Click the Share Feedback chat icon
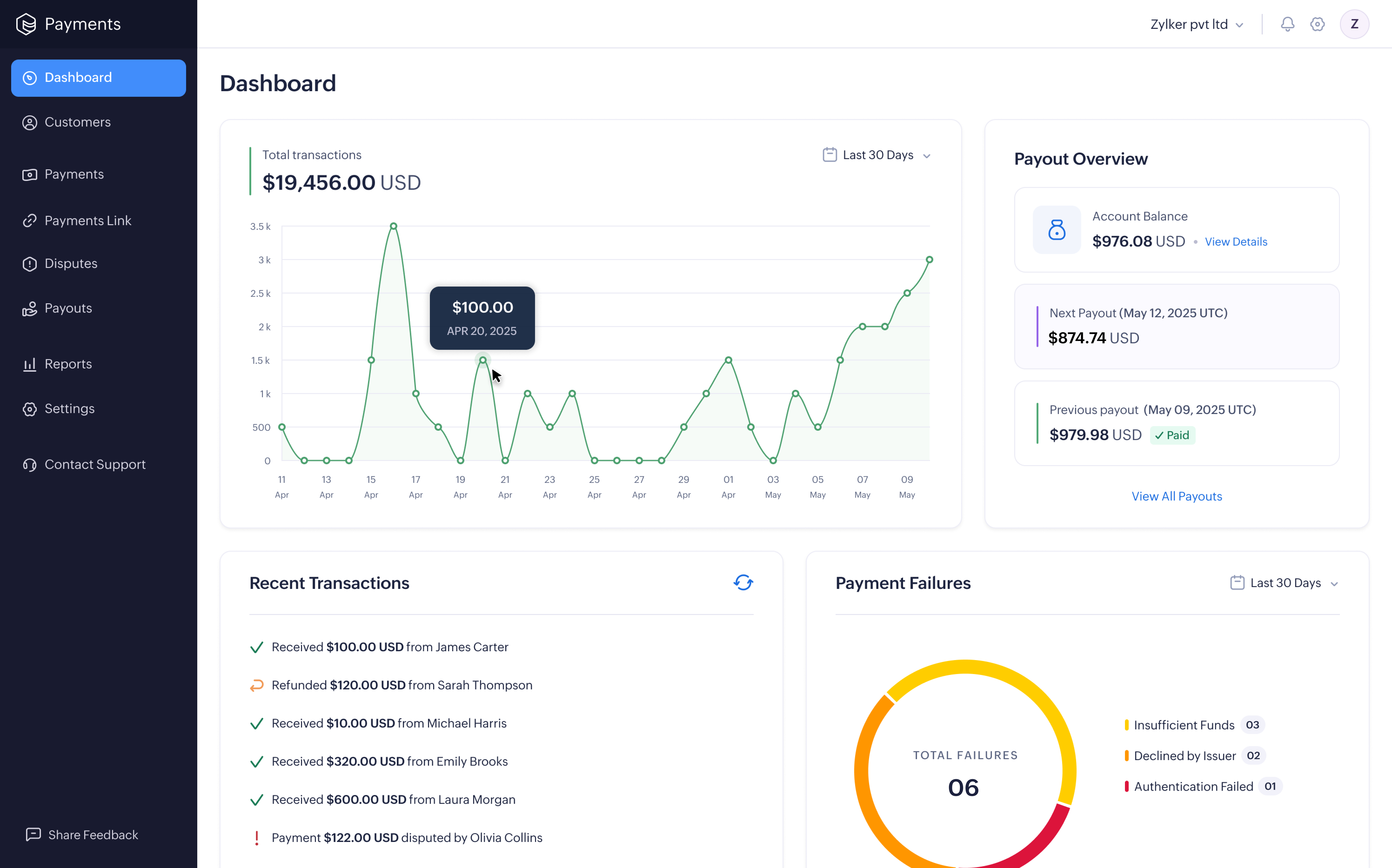Image resolution: width=1392 pixels, height=868 pixels. click(x=33, y=834)
